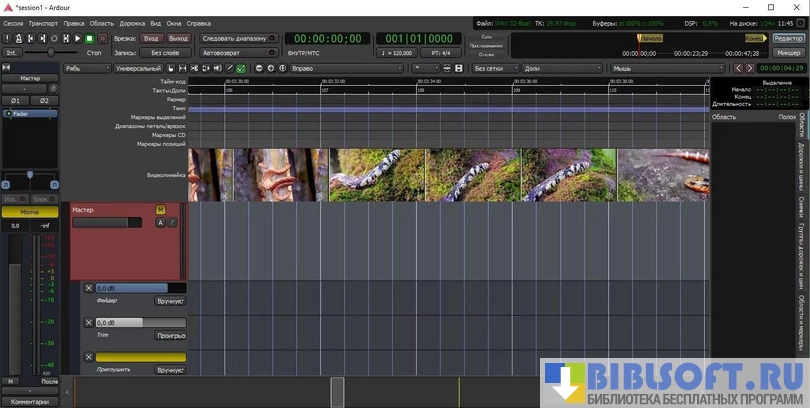Viewport: 810px width, 408px height.
Task: Open the Дорожка menu
Action: point(132,22)
